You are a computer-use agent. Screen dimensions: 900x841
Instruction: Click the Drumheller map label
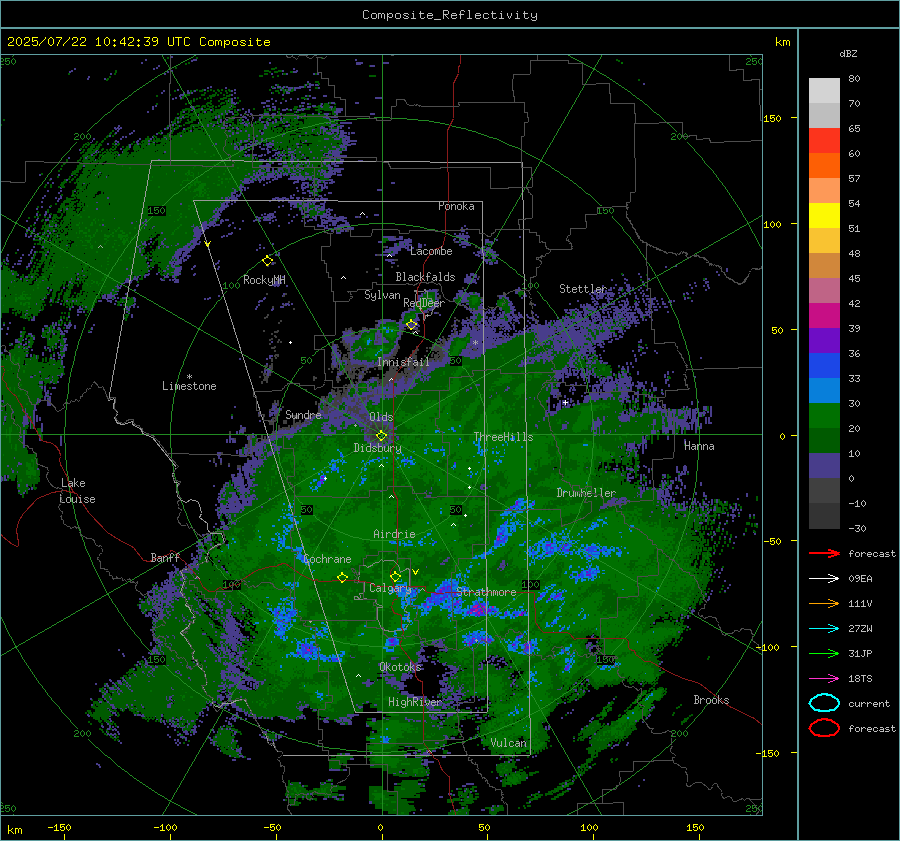pyautogui.click(x=586, y=493)
